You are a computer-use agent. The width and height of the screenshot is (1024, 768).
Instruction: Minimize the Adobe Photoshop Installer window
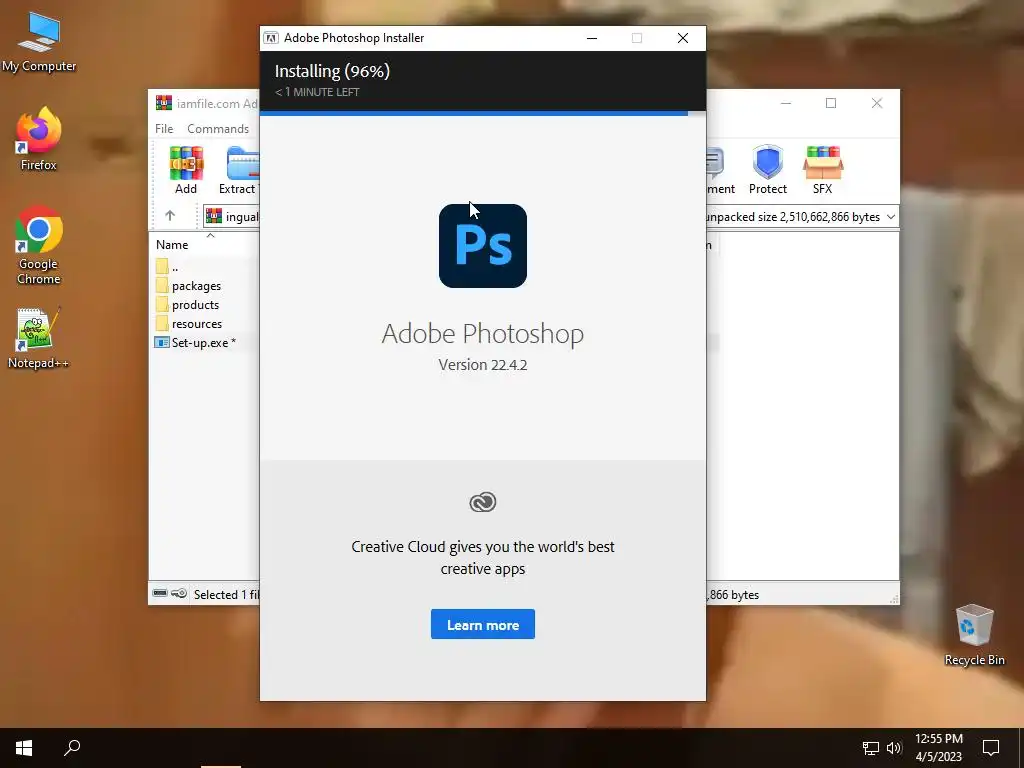coord(592,39)
